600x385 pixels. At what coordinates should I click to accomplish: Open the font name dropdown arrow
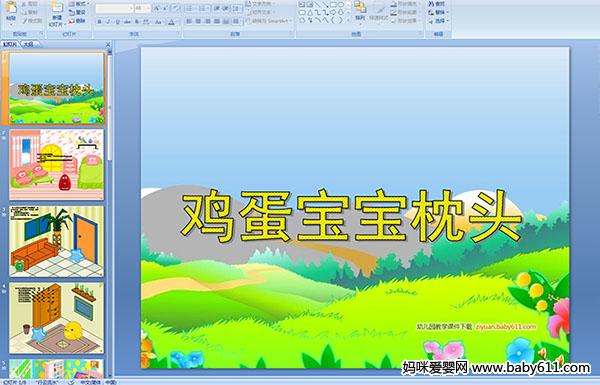[x=131, y=8]
